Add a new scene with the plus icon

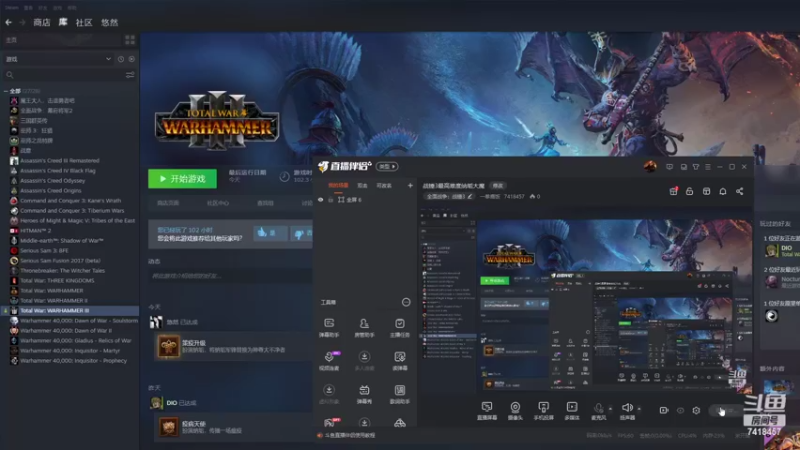point(410,186)
